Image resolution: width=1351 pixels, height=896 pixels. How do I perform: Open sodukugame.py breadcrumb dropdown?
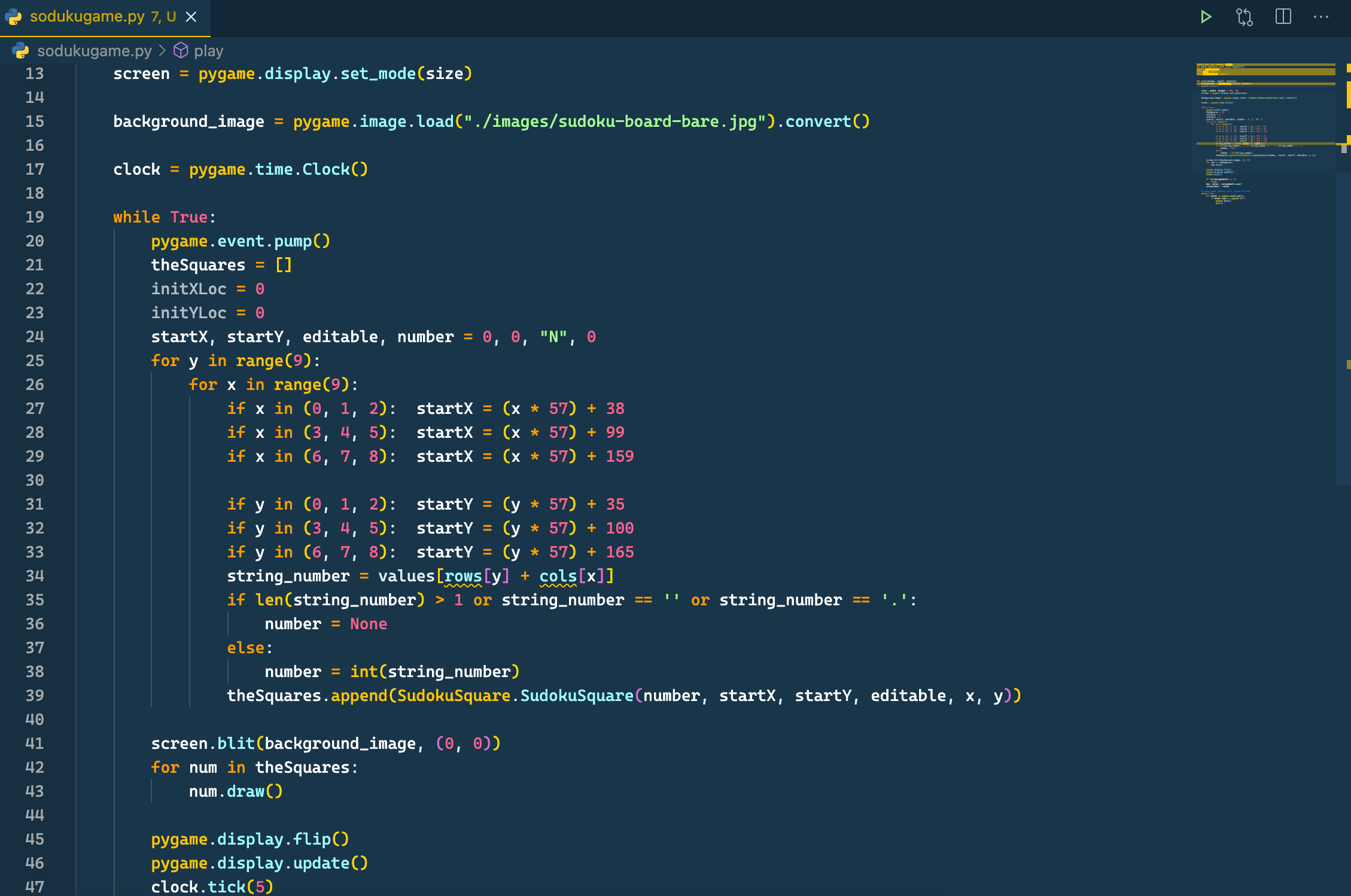pos(94,51)
